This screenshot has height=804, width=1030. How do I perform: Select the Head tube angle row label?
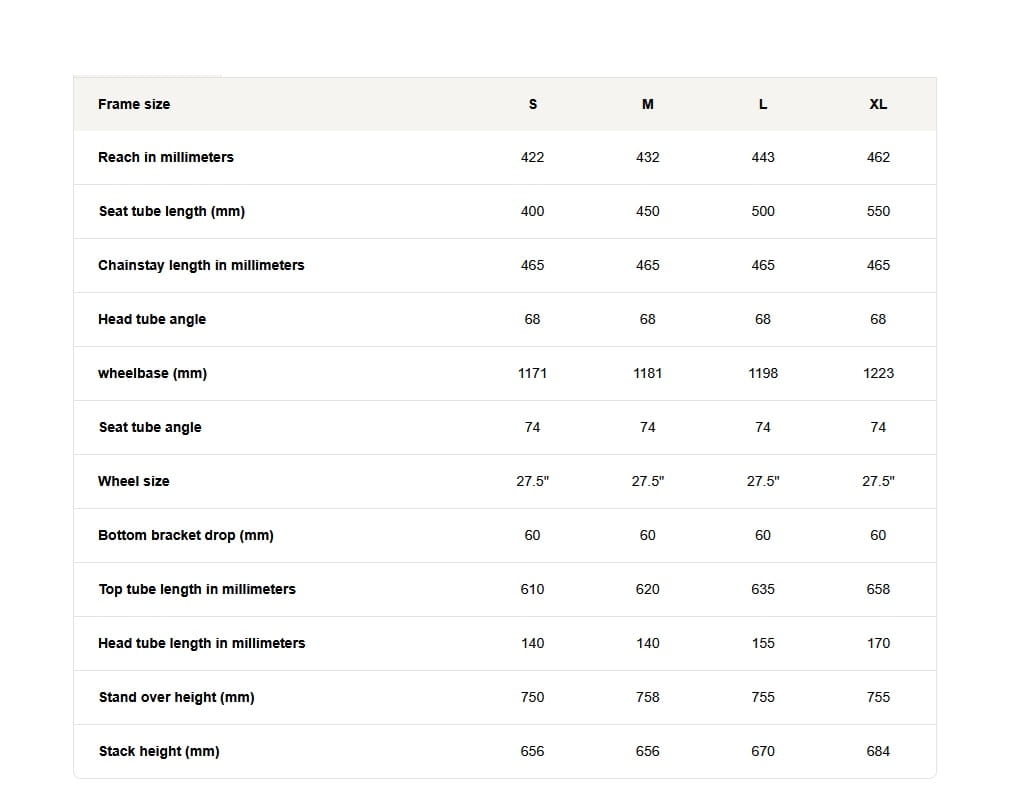coord(152,319)
